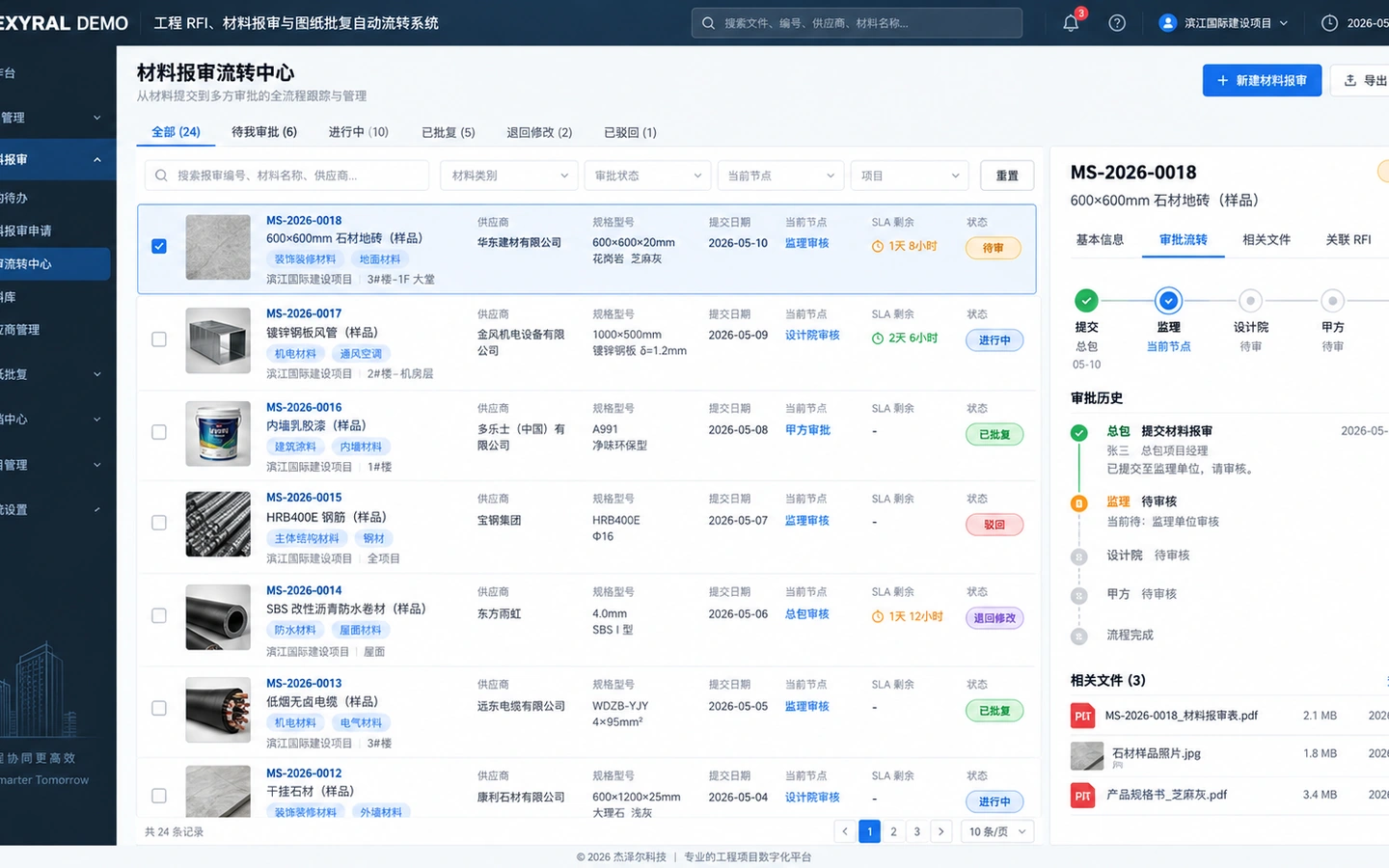Check the MS-2026-0015 row checkbox
Screen dimensions: 1389x868
coord(159,523)
